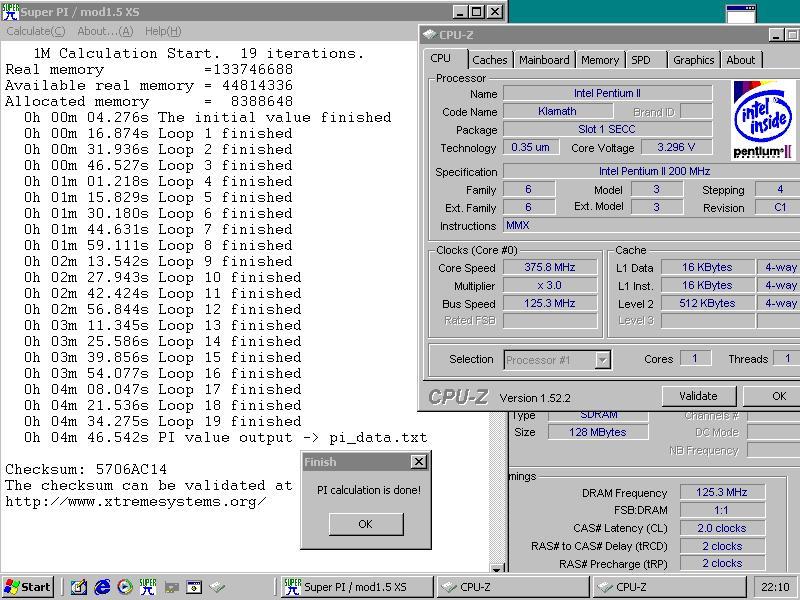Activate Super PI taskbar button
Viewport: 800px width, 600px height.
[x=357, y=587]
